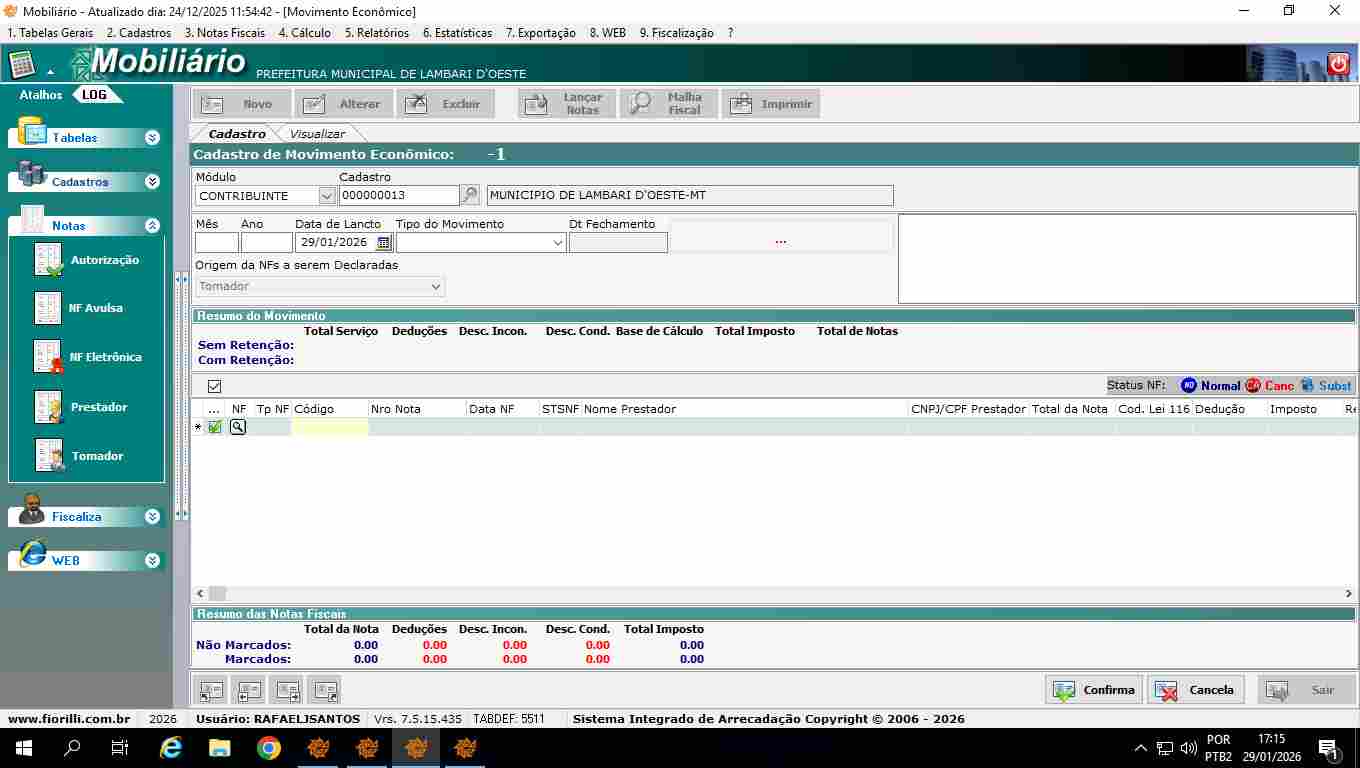Toggle the select-all checkbox above the grid

[x=214, y=386]
